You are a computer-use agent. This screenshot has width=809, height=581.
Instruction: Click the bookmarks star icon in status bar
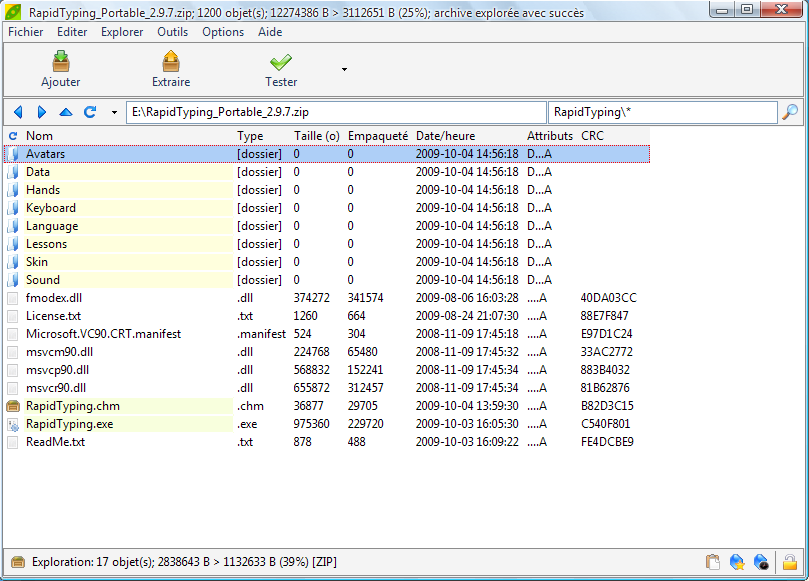click(737, 562)
